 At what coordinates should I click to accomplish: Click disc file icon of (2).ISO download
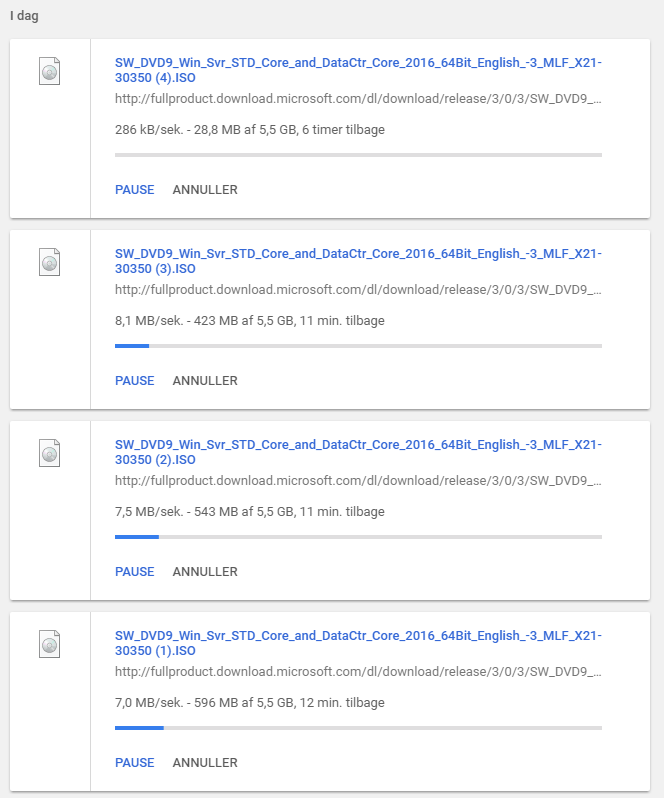click(x=49, y=453)
